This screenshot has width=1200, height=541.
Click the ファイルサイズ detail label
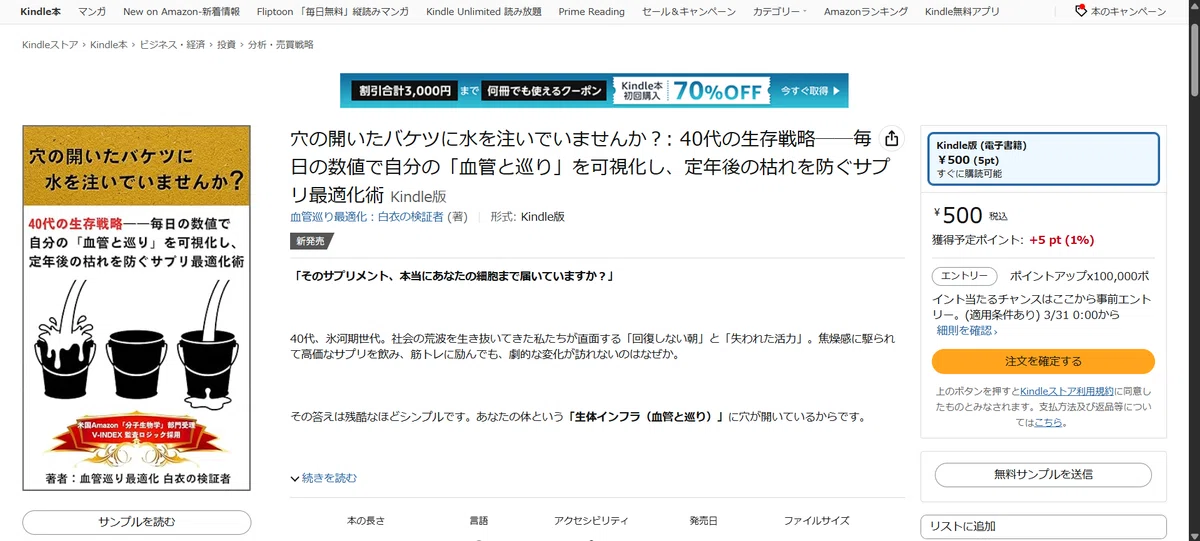click(x=816, y=521)
